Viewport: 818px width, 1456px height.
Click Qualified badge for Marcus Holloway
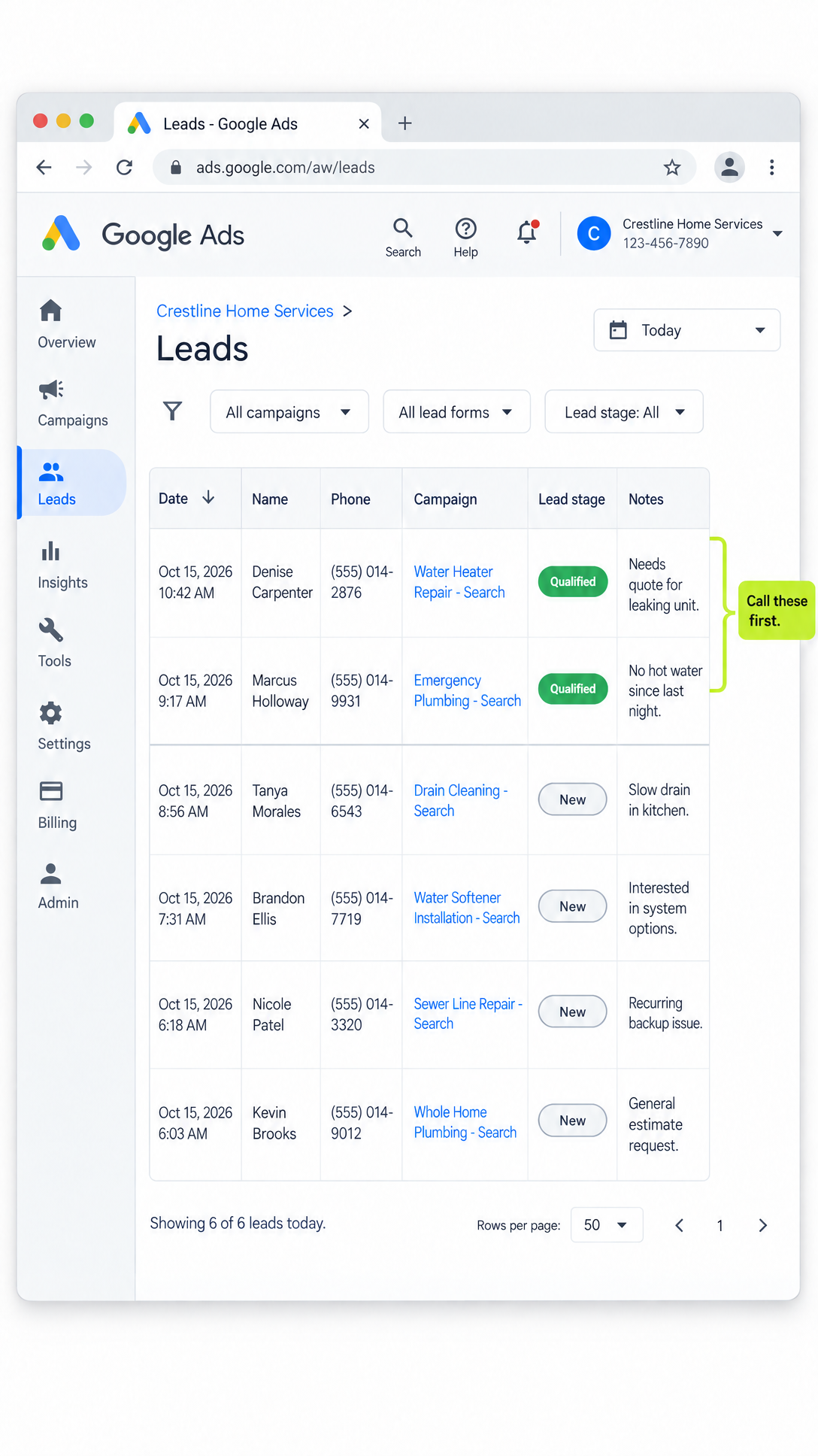coord(573,689)
